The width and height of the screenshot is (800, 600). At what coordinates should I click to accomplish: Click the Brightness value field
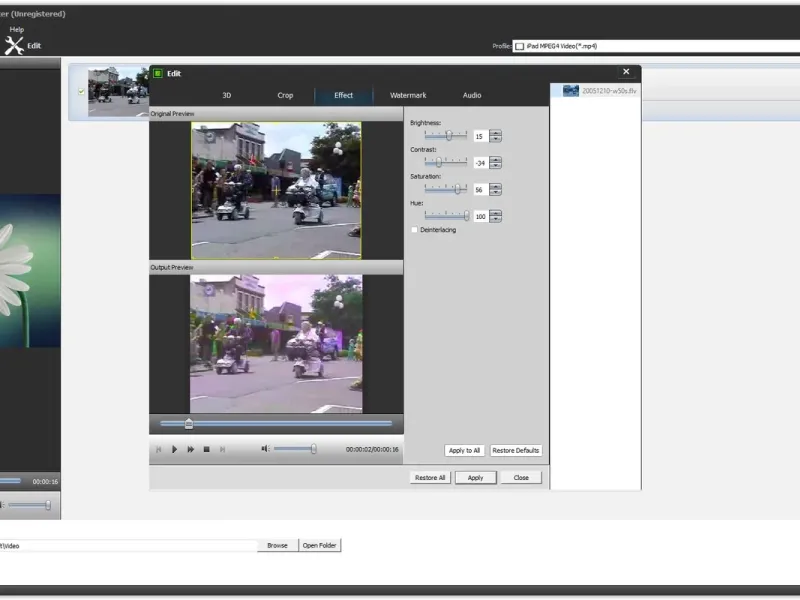click(480, 136)
